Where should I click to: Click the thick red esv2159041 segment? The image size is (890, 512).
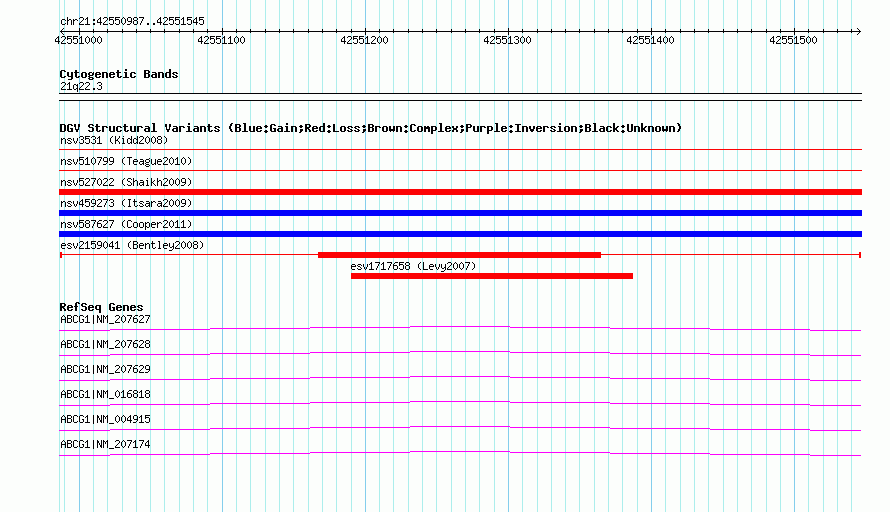[459, 255]
